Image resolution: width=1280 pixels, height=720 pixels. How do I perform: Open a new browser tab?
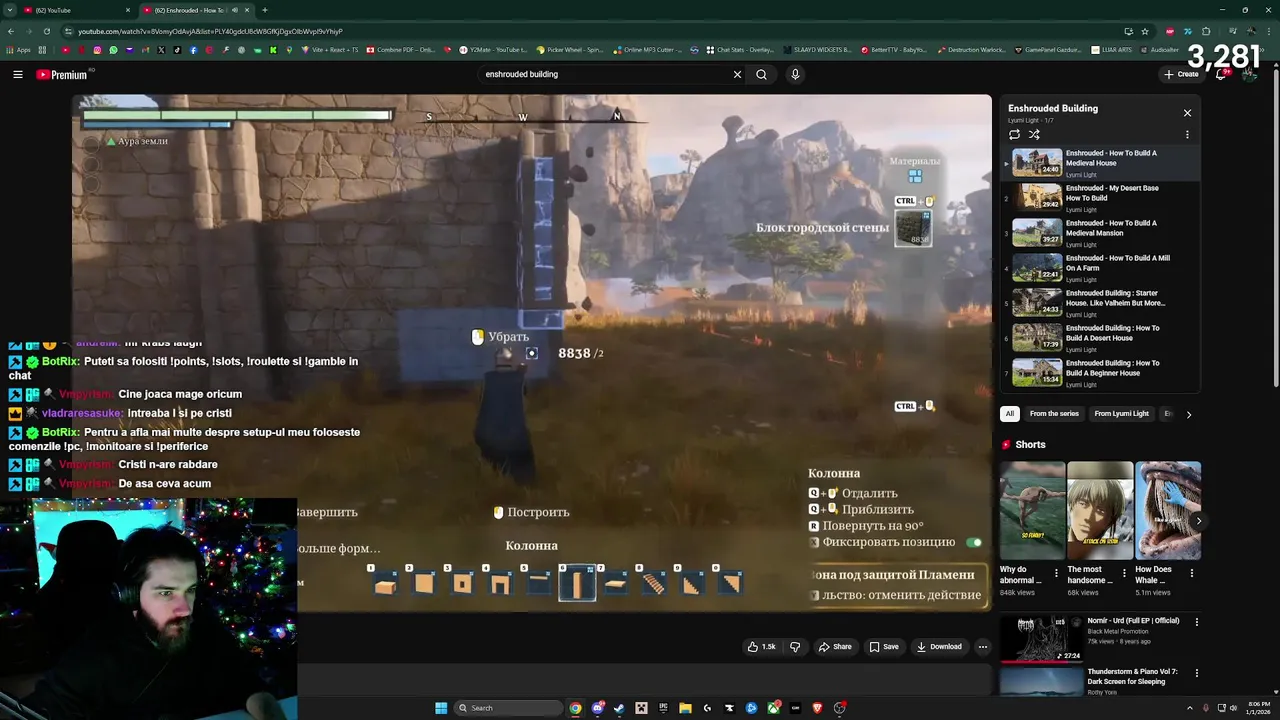[265, 10]
